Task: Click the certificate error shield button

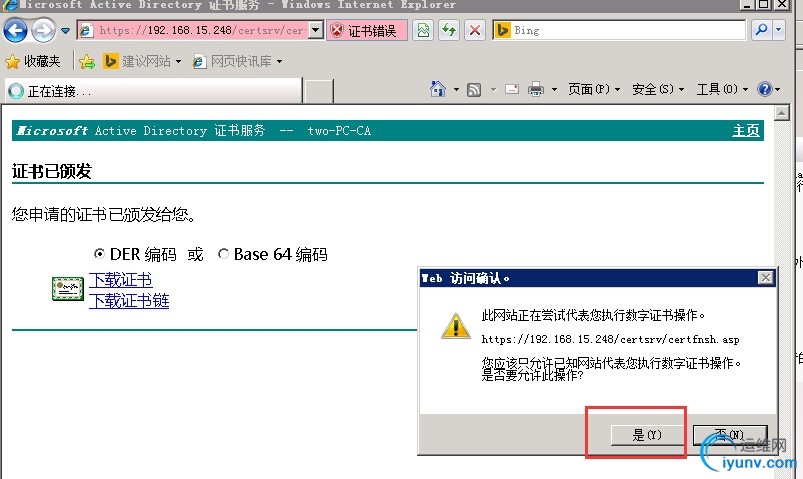Action: 367,31
